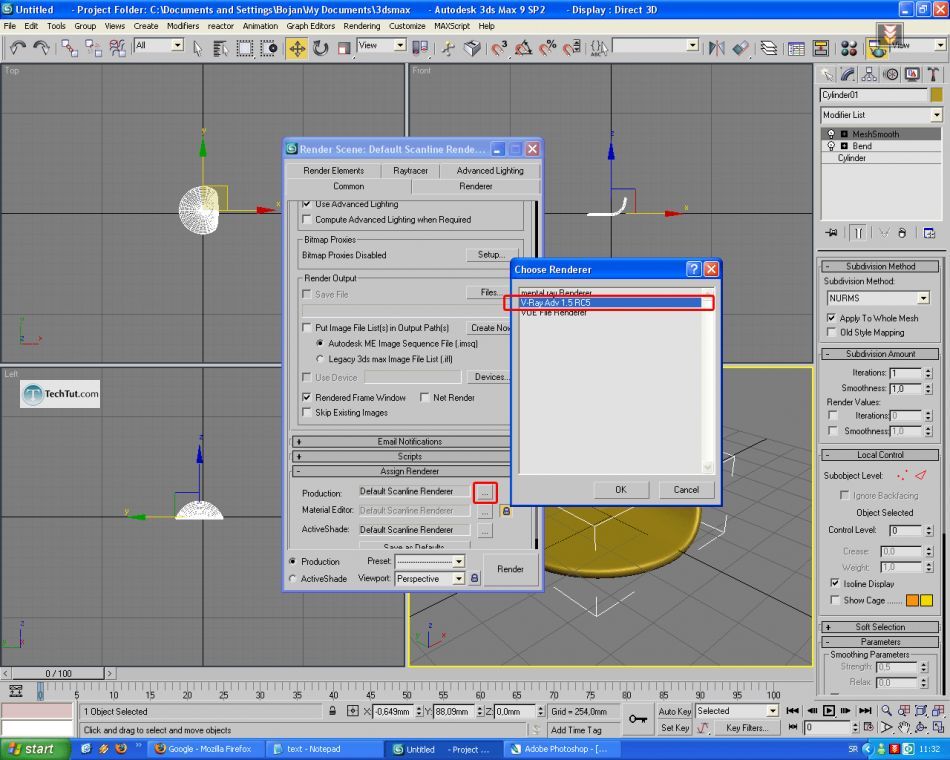Check Put Image File List(s) in Output Path(s)

pyautogui.click(x=307, y=327)
